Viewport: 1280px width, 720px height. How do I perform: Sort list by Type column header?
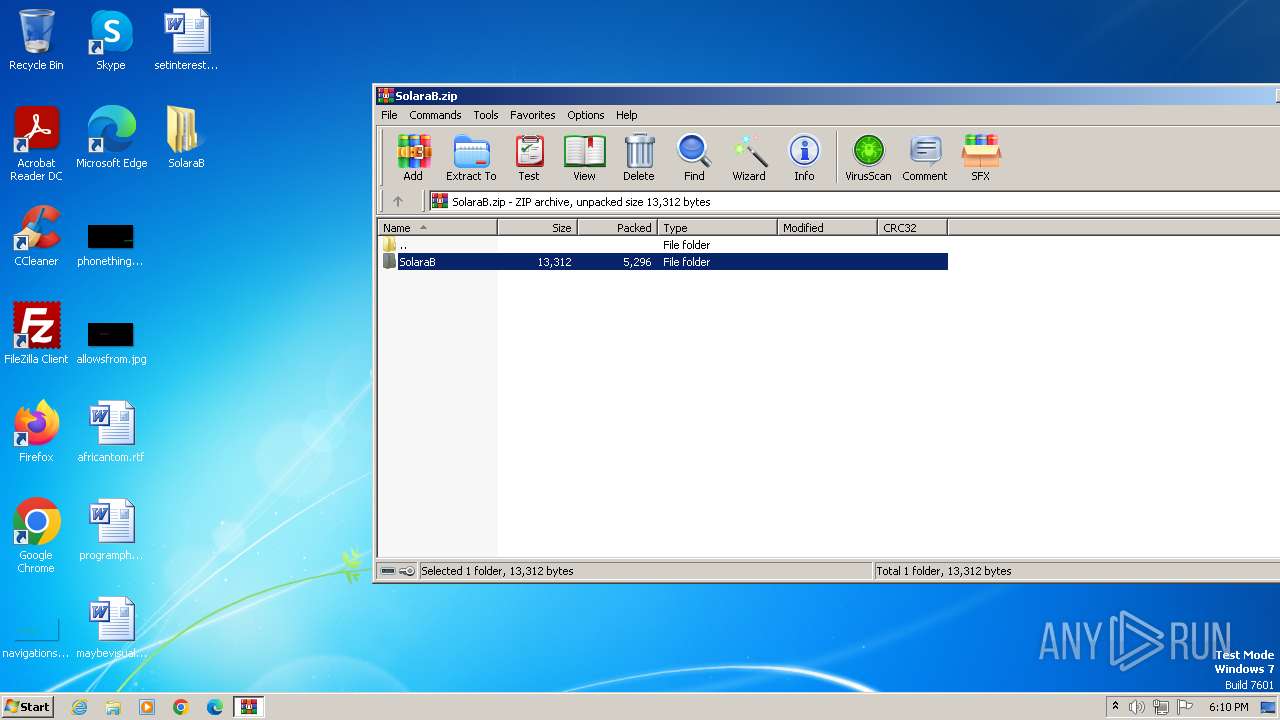click(717, 228)
